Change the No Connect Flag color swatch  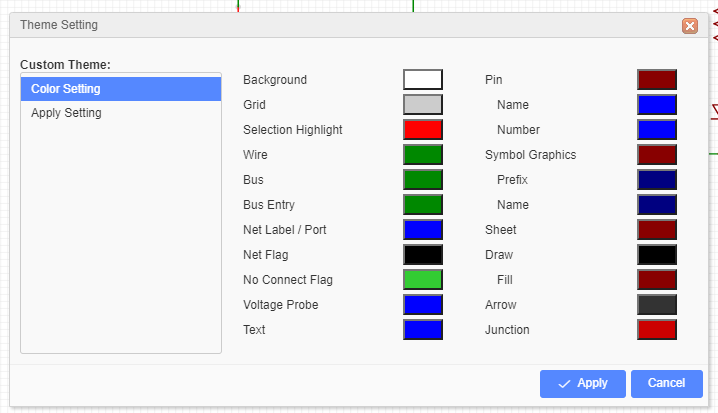[423, 280]
